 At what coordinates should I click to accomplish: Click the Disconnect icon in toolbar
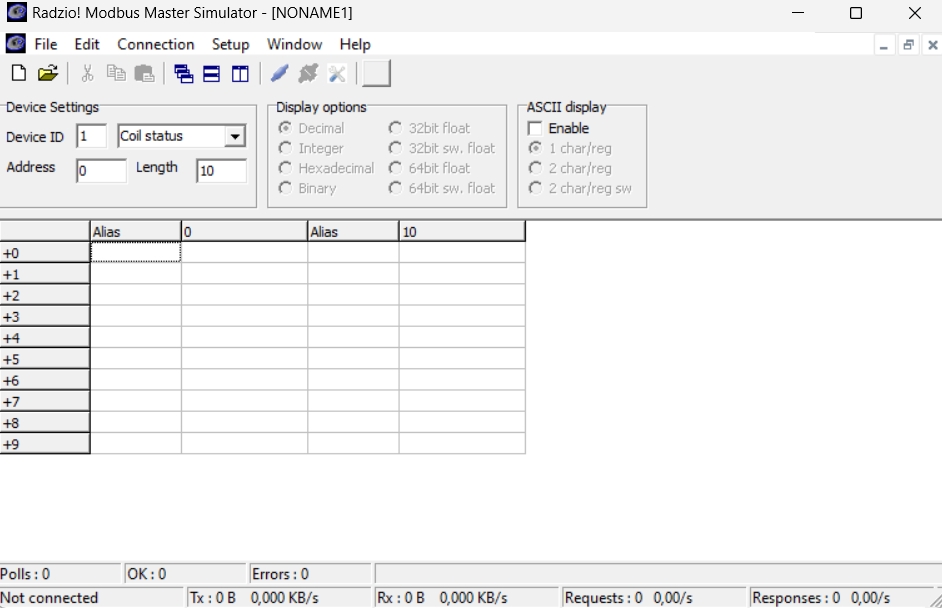tap(308, 73)
